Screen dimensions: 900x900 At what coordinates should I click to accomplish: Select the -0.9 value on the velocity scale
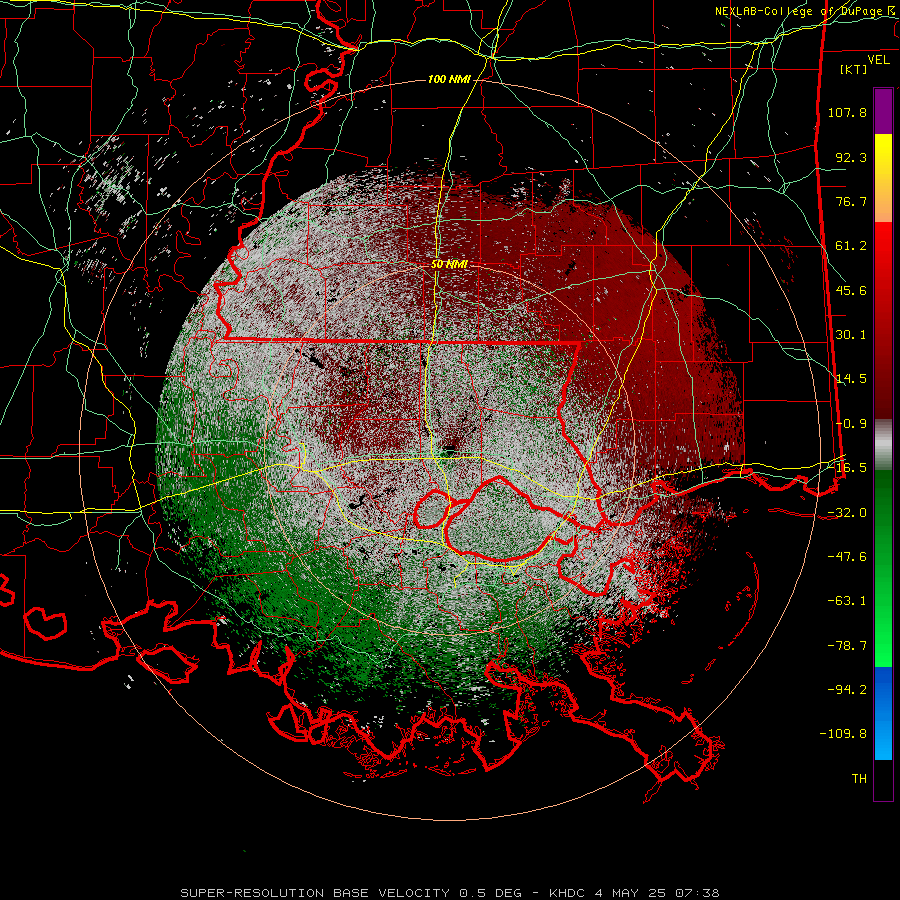pos(851,424)
